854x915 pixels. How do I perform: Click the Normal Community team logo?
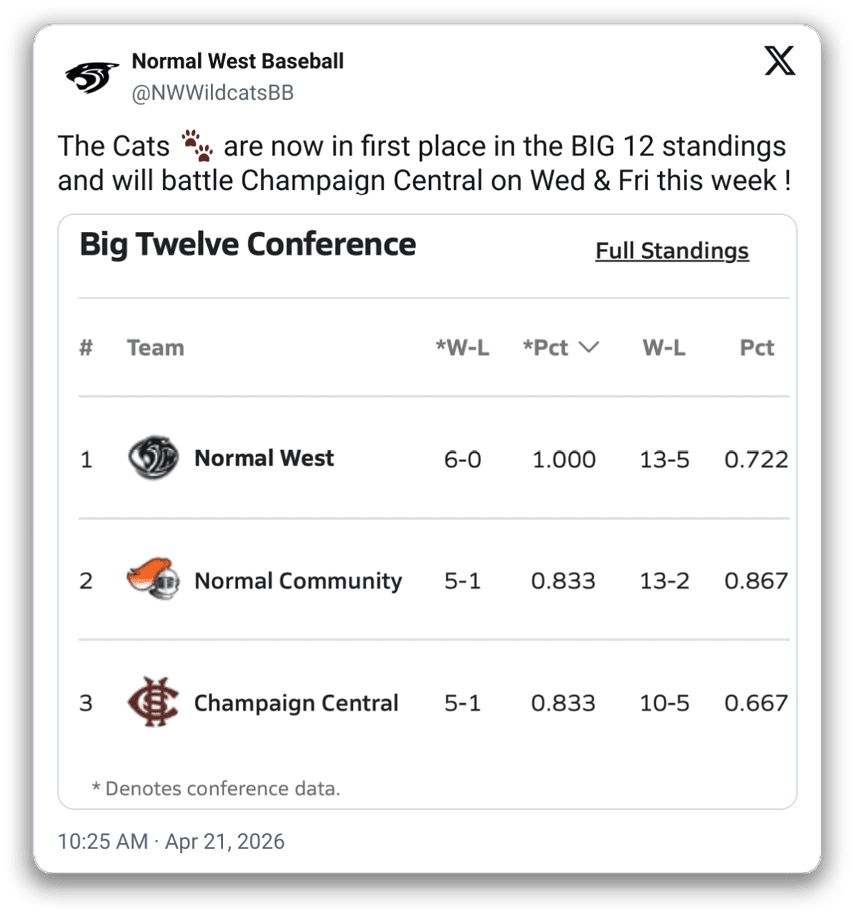(x=153, y=580)
